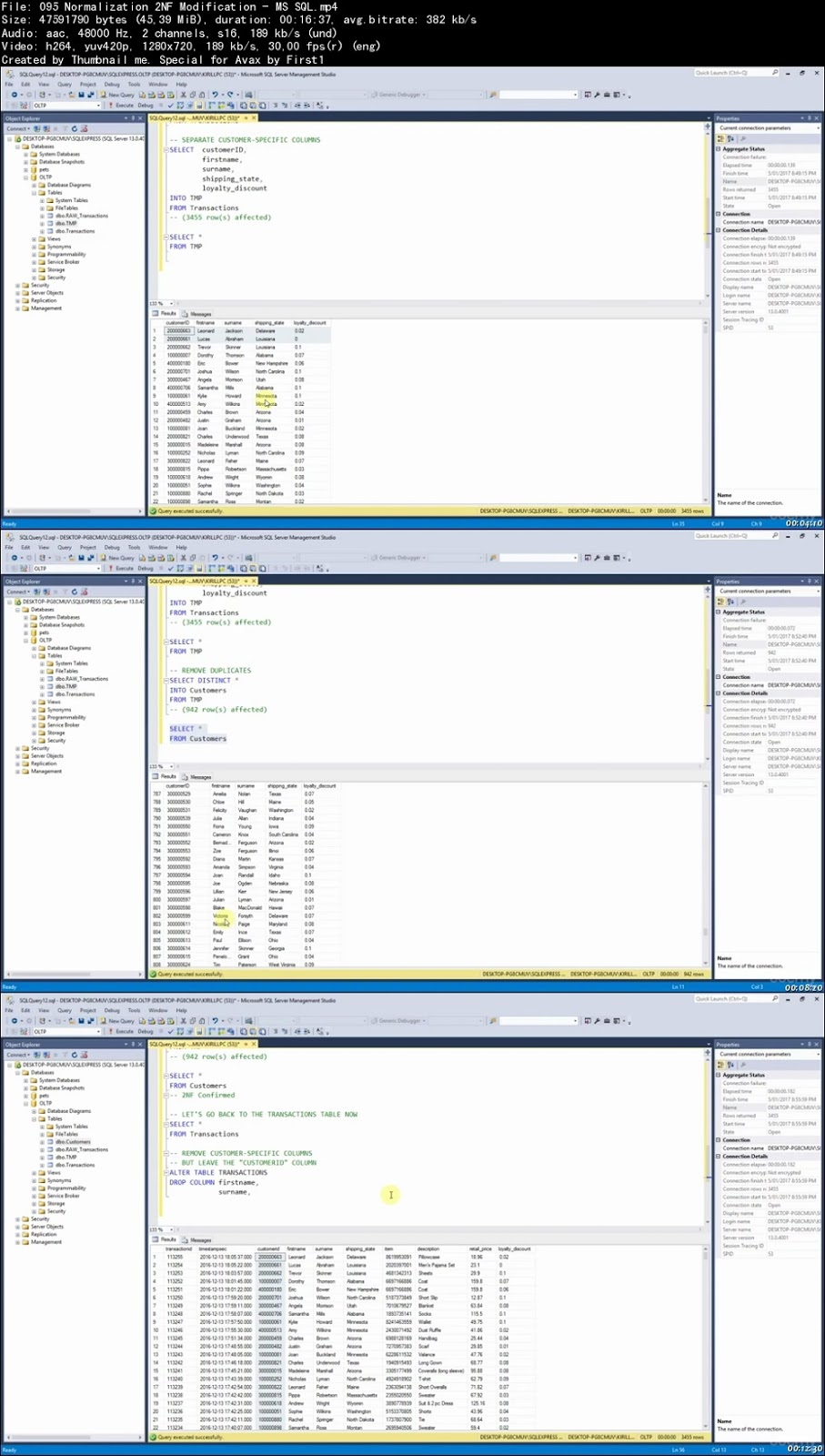Open the File menu in the top screenshot
Image resolution: width=825 pixels, height=1456 pixels.
(x=10, y=85)
